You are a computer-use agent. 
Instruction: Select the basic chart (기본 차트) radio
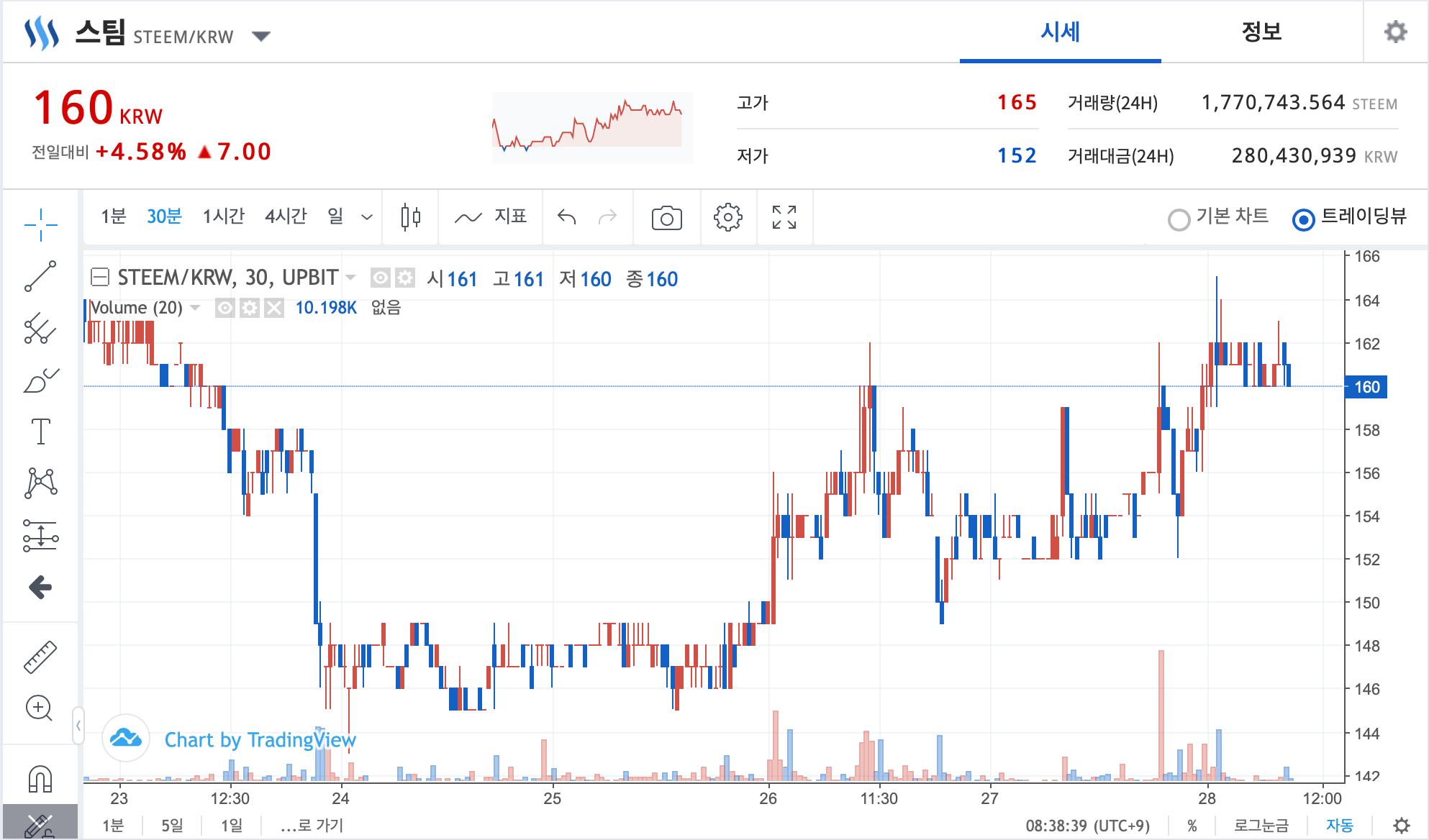point(1179,219)
